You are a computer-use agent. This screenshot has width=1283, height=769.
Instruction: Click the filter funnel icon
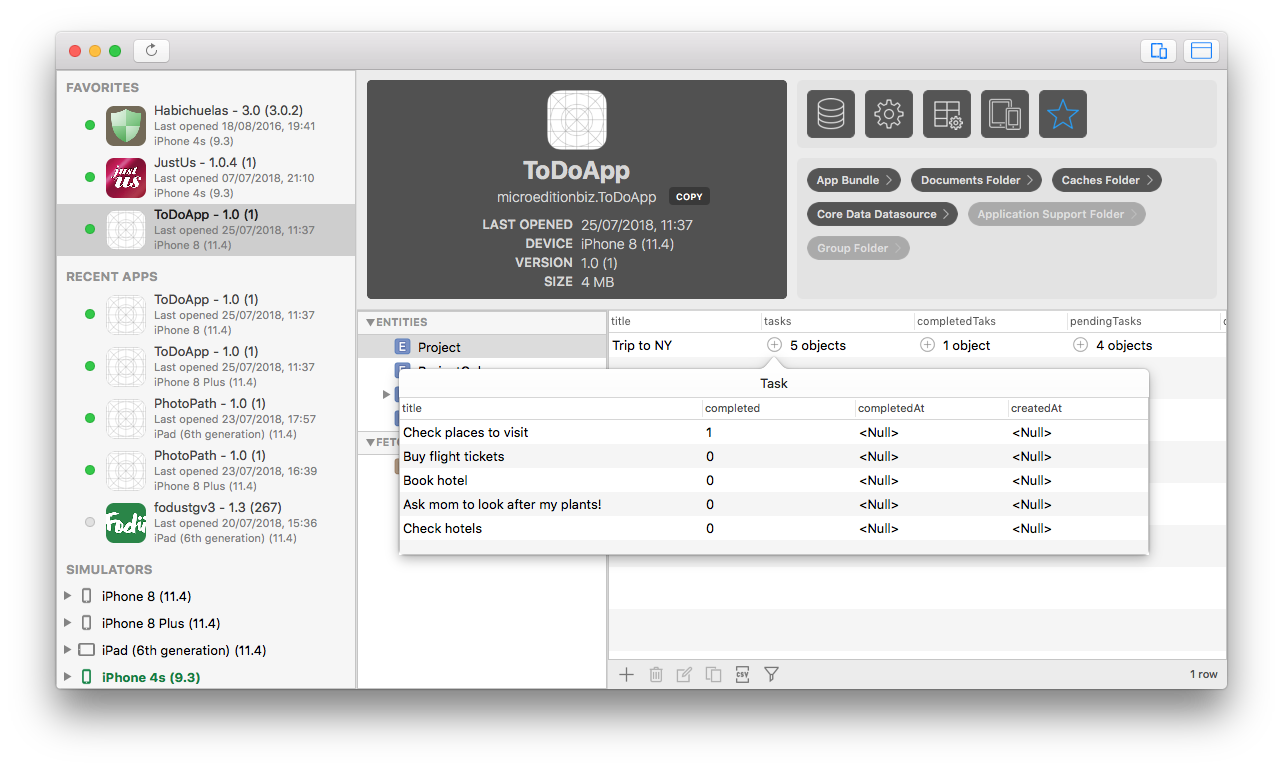click(x=771, y=675)
